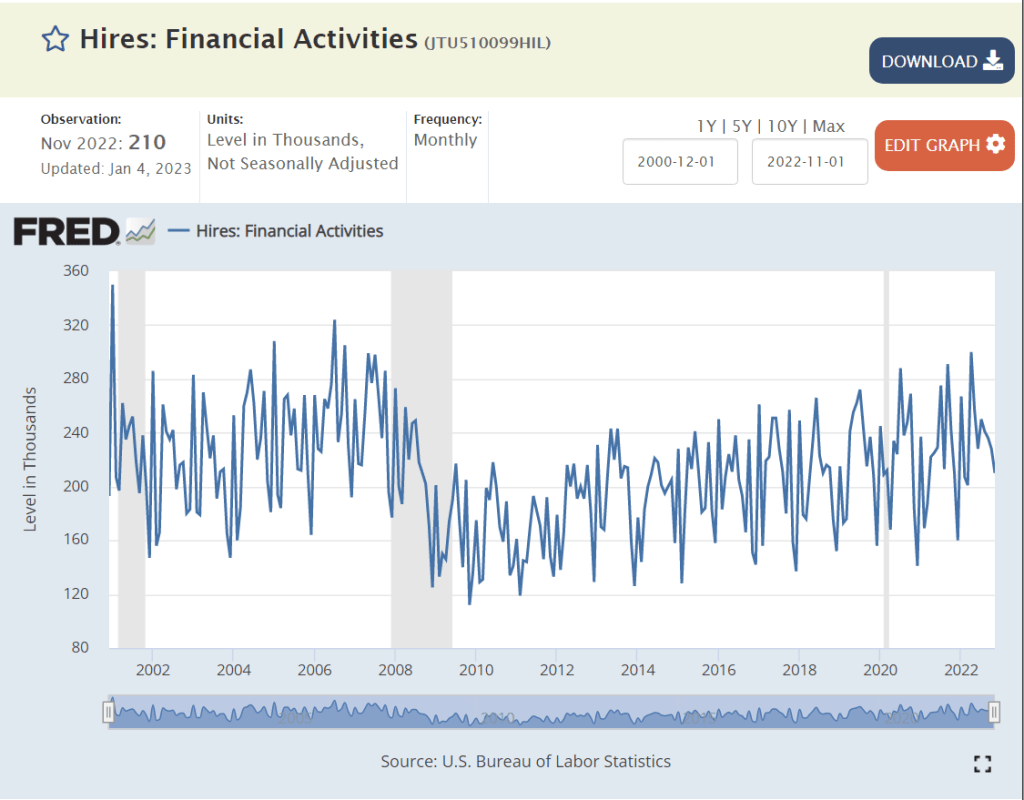Viewport: 1024px width, 800px height.
Task: Click the gear icon on Edit Graph
Action: 995,144
